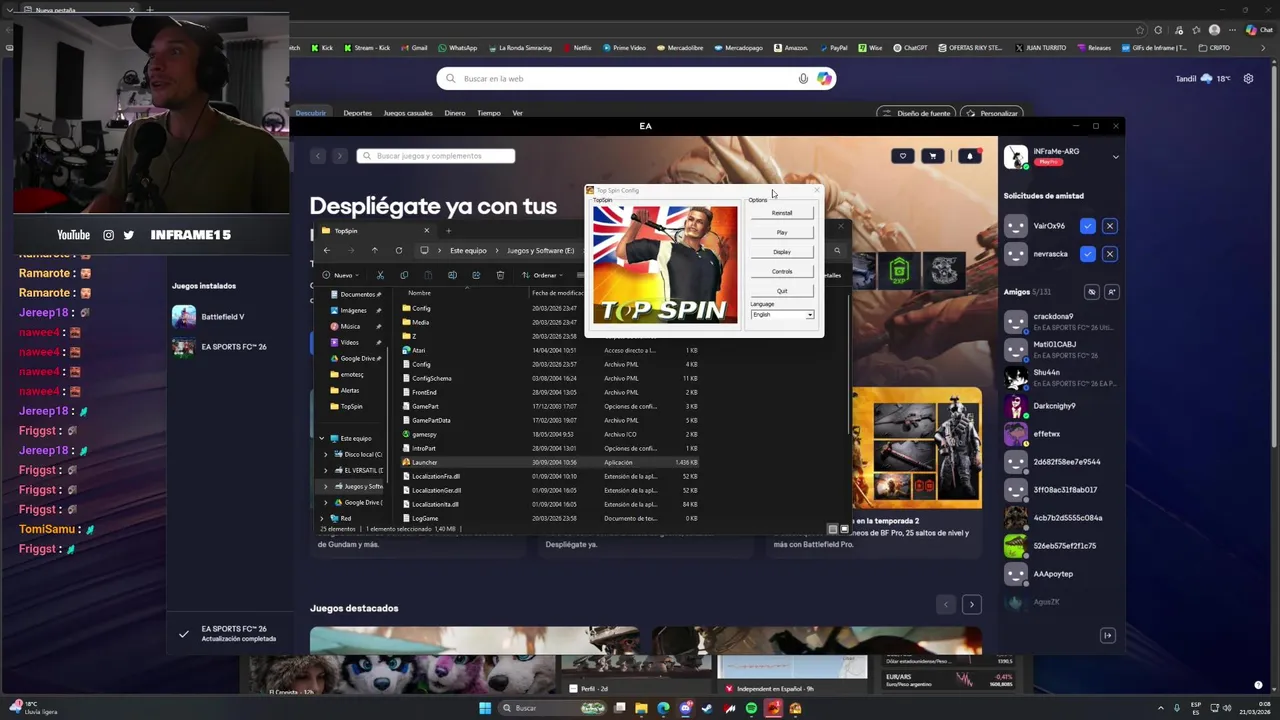
Task: Click the Explorer refresh icon
Action: click(398, 250)
